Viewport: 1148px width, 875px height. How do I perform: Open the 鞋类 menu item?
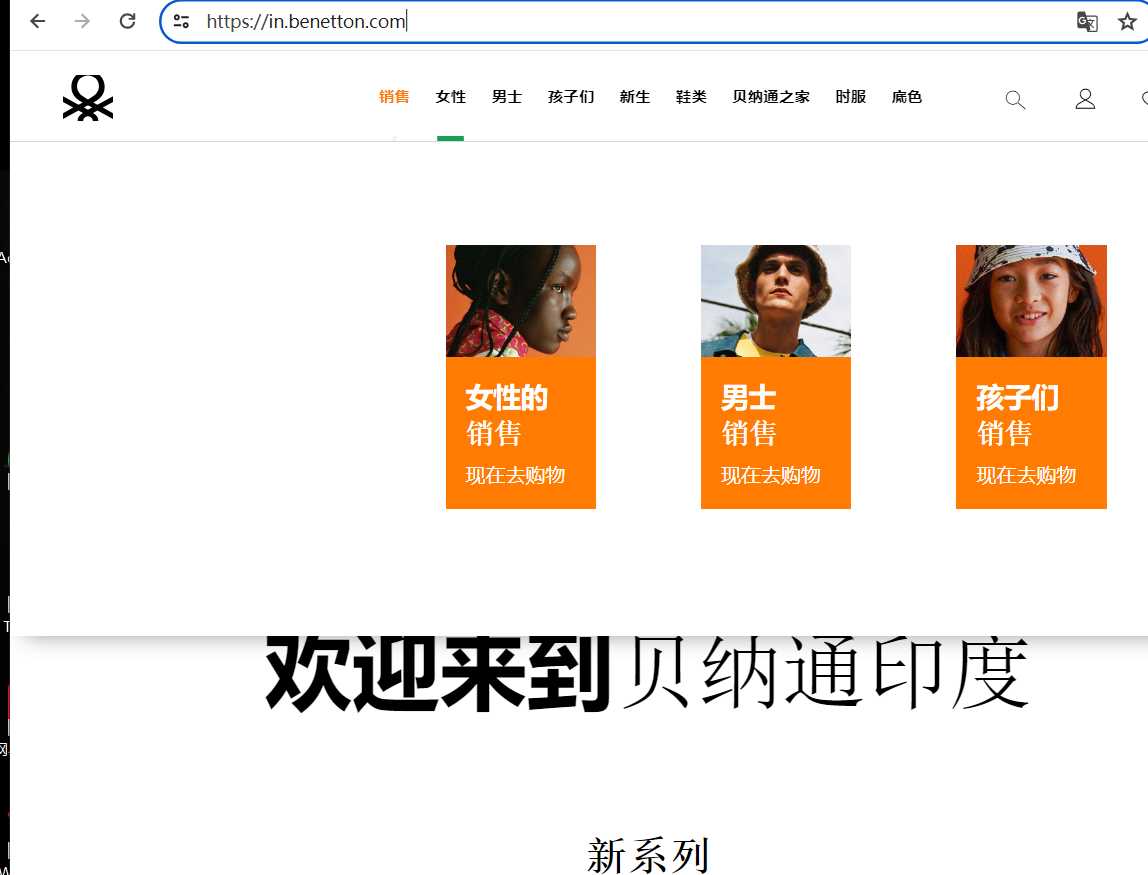tap(691, 97)
